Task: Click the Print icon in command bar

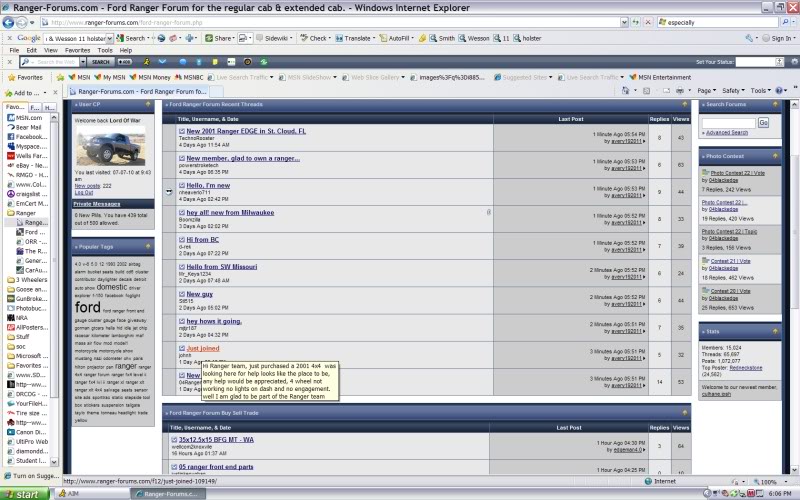Action: pos(680,90)
